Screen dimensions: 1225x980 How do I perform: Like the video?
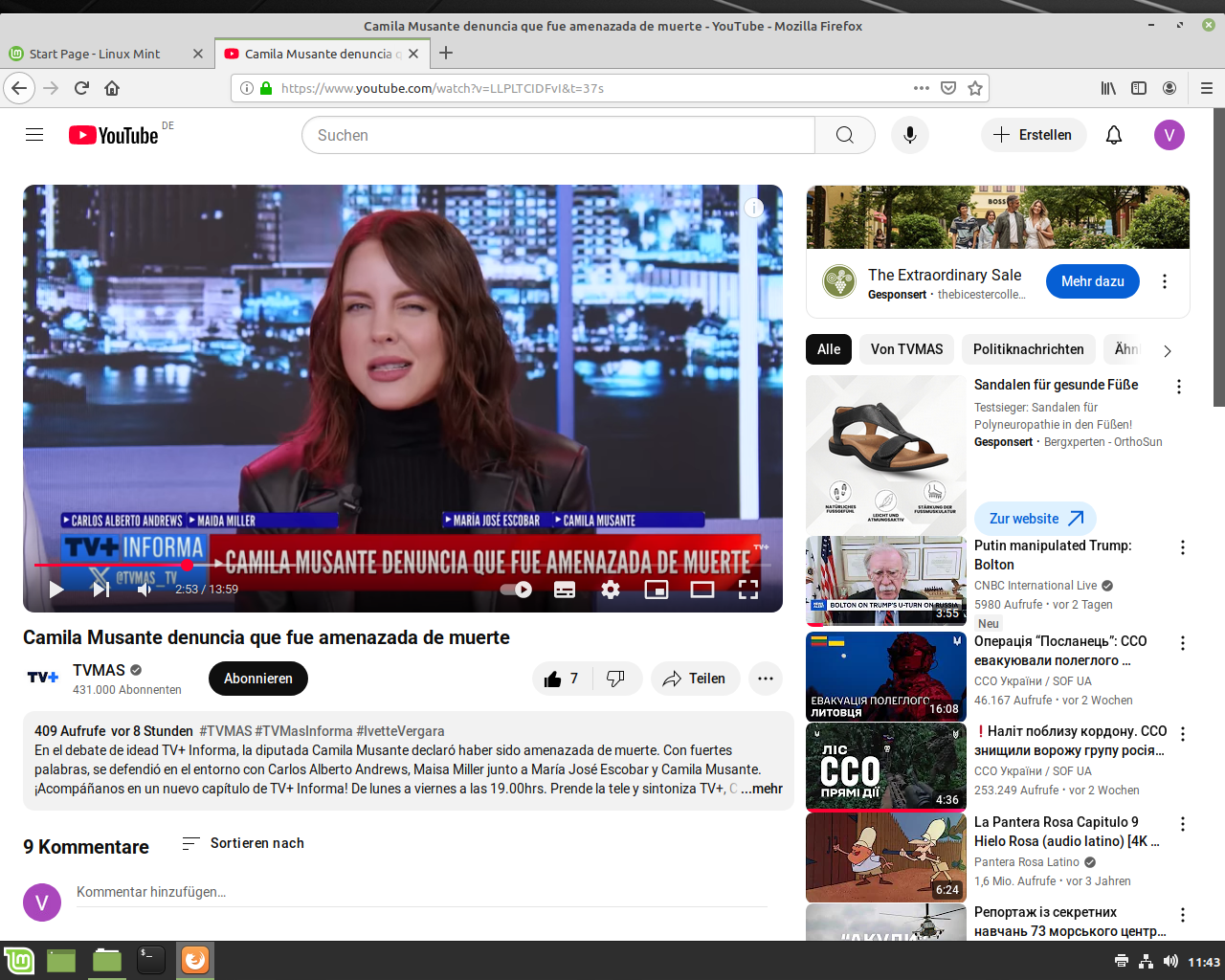tap(562, 679)
